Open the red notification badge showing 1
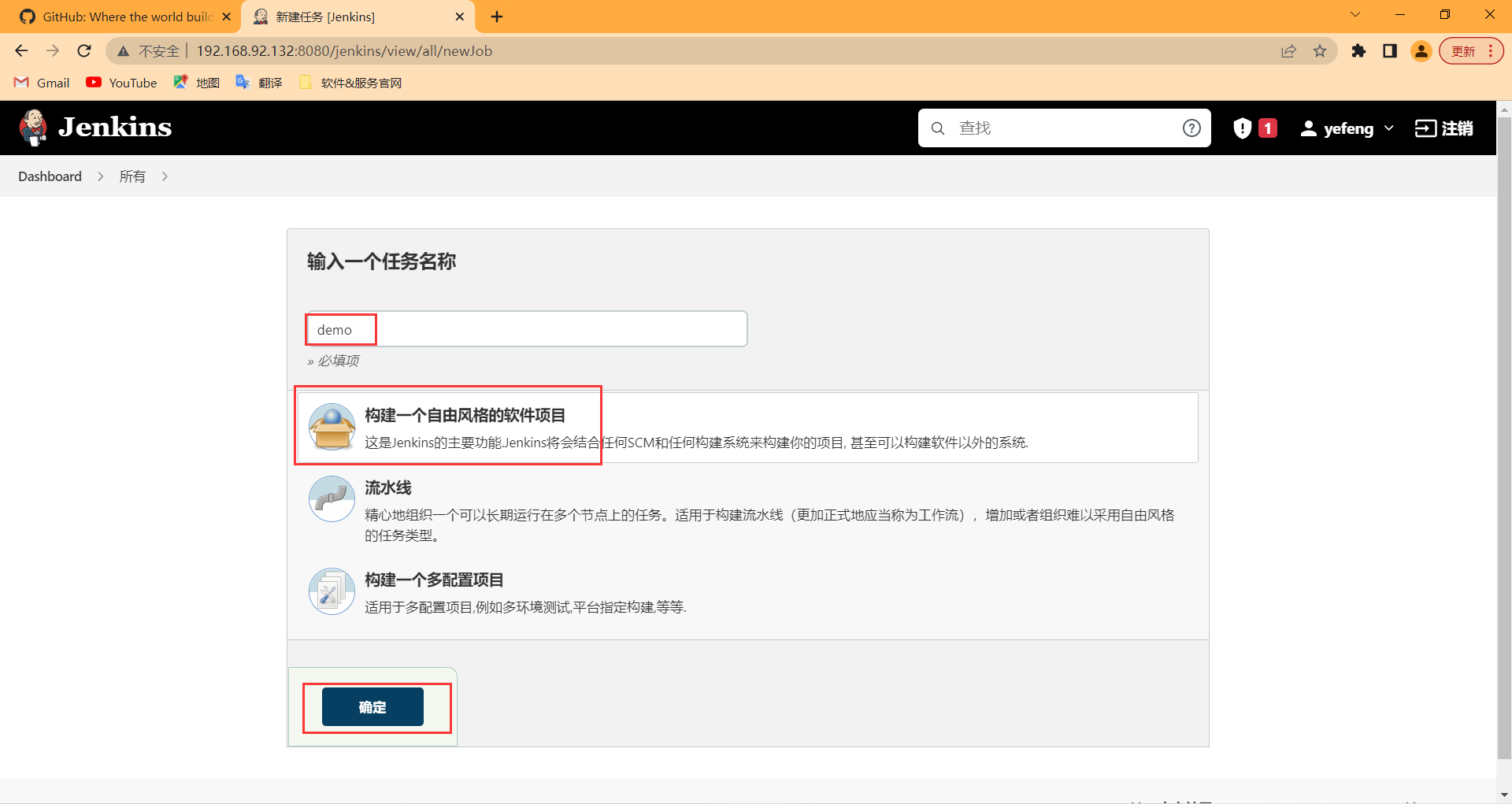1512x804 pixels. click(1268, 128)
